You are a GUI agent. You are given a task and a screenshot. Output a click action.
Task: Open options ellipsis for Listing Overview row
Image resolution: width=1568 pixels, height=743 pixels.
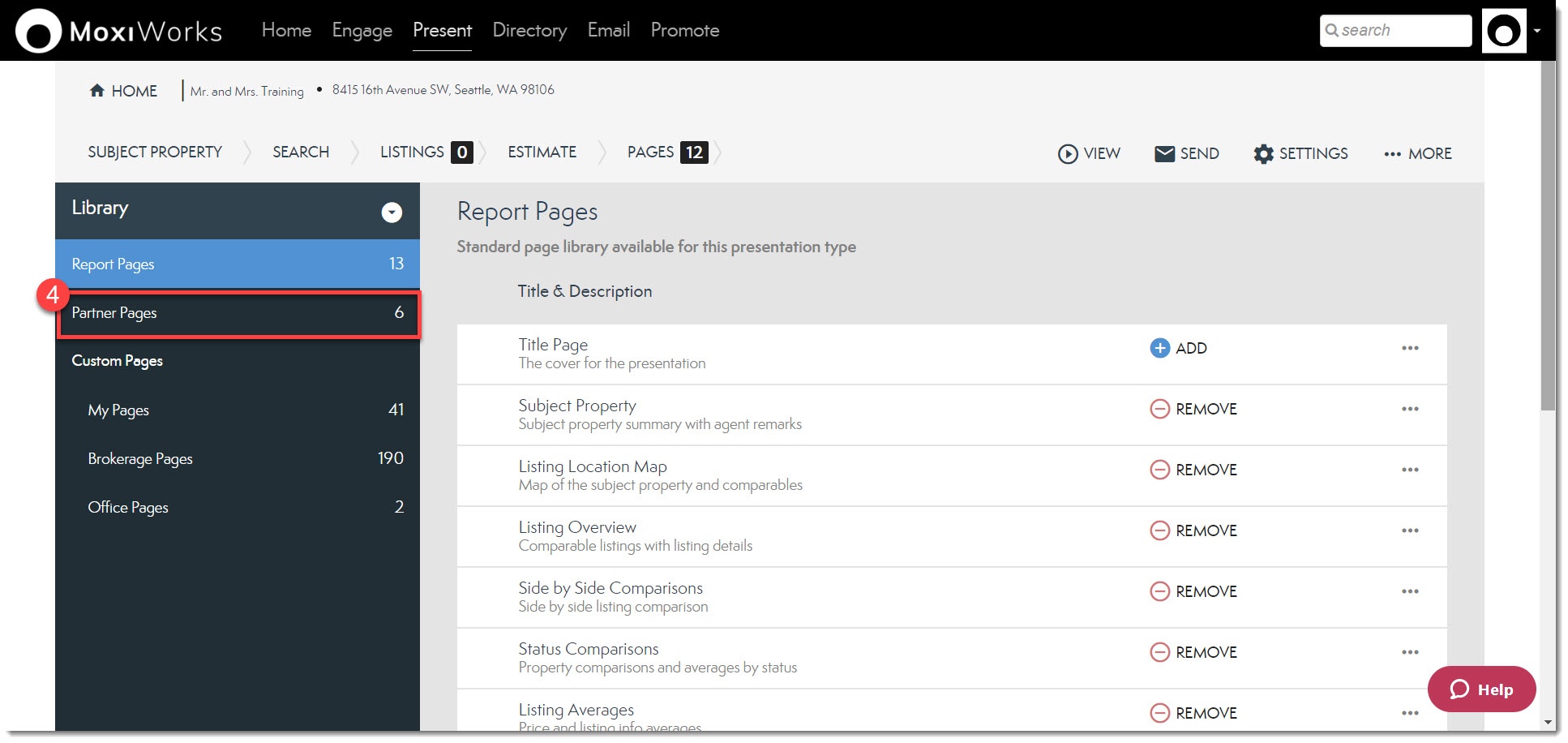coord(1410,530)
